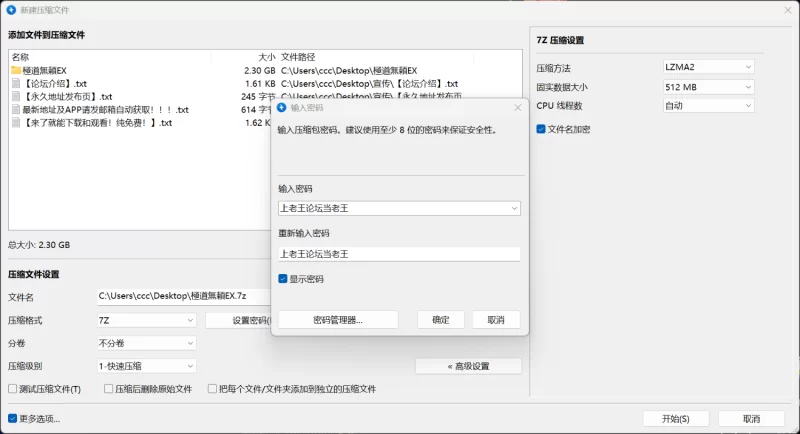Viewport: 800px width, 434px height.
Task: Click the 添加文件到压缩文件 heading
Action: (46, 35)
